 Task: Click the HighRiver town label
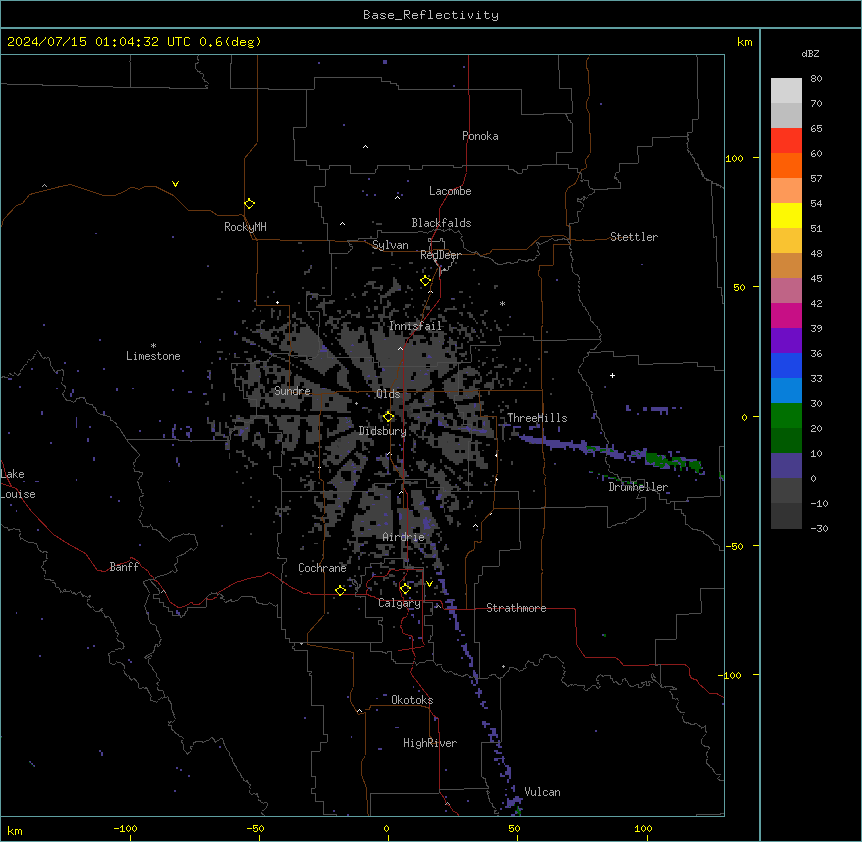tap(430, 743)
